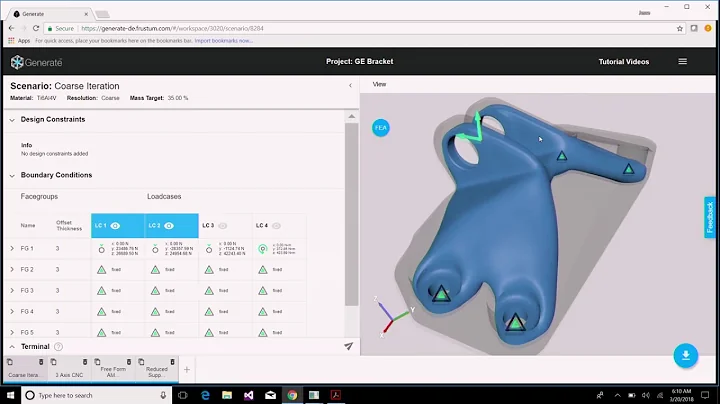Copy the 3 Axis CNC scenario
The width and height of the screenshot is (720, 404).
[53, 362]
